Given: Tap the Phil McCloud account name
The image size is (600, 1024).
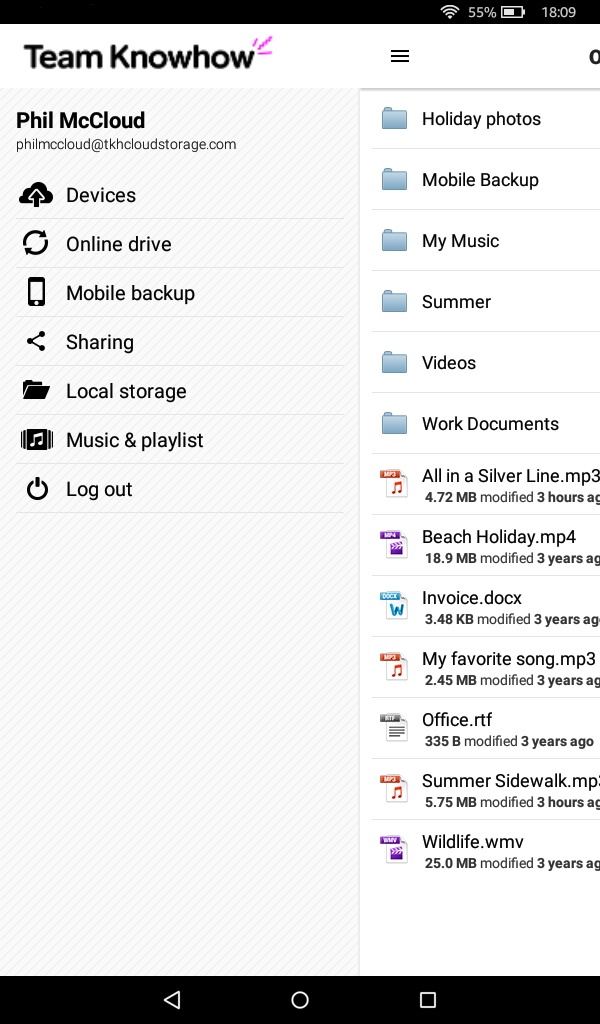Looking at the screenshot, I should pos(81,120).
